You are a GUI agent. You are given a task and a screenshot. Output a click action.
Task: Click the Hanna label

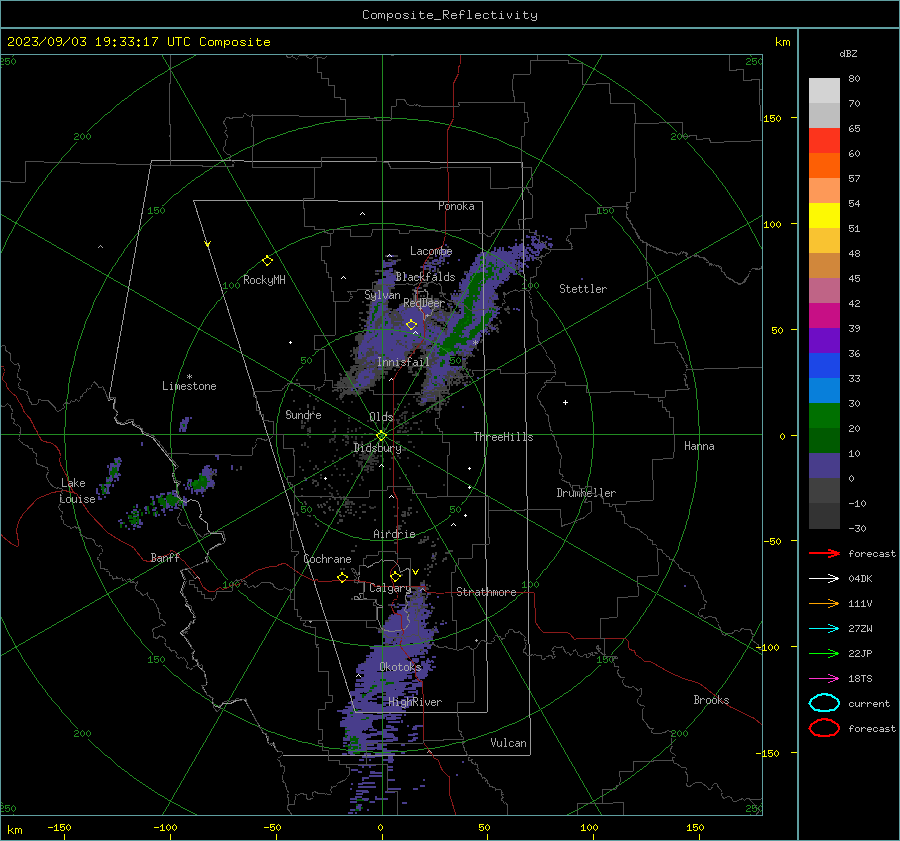pos(699,446)
